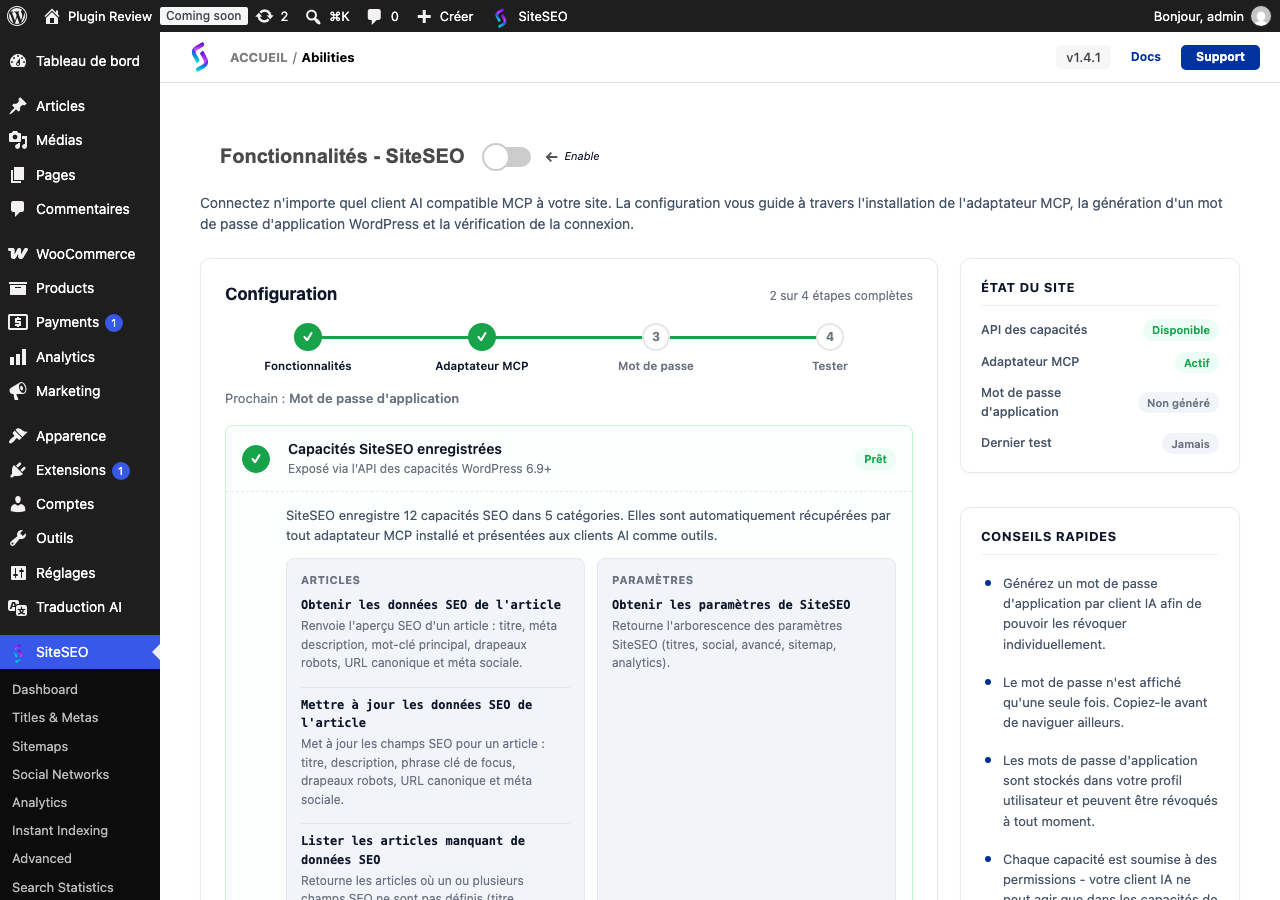This screenshot has width=1280, height=900.
Task: Click the Actif status badge
Action: (1197, 363)
